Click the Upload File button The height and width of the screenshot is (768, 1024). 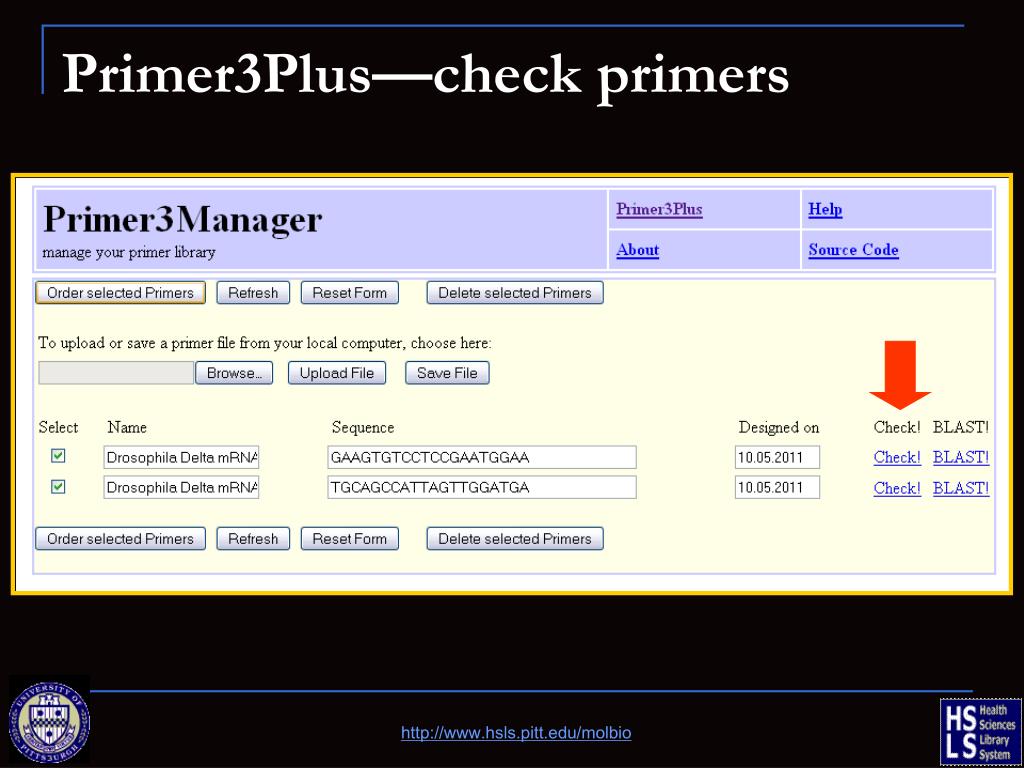click(336, 373)
